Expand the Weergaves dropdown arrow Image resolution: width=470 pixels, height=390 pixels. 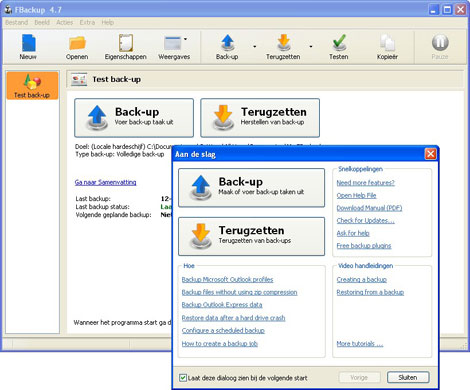pos(185,39)
